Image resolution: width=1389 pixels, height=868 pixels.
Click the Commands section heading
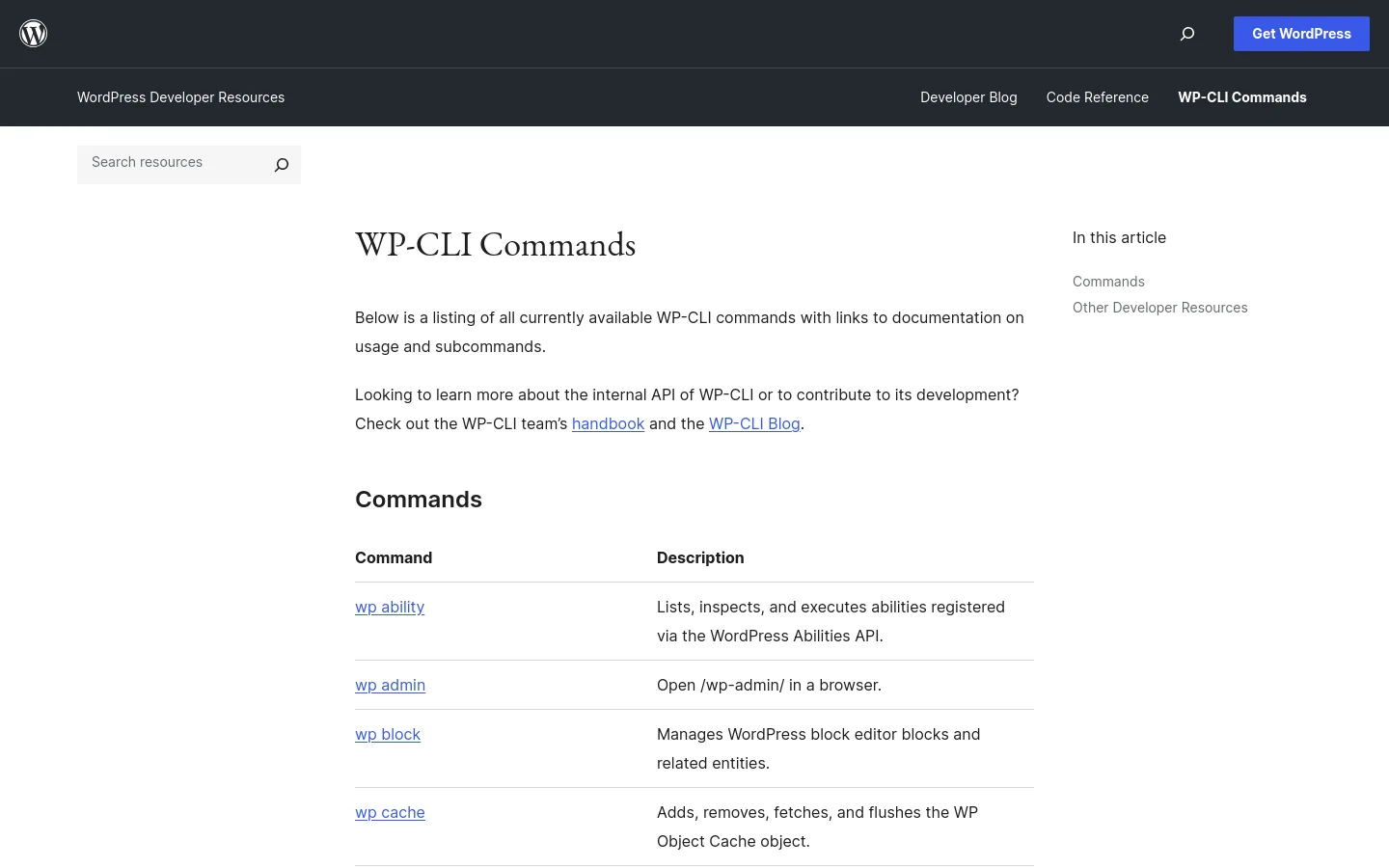click(x=419, y=500)
